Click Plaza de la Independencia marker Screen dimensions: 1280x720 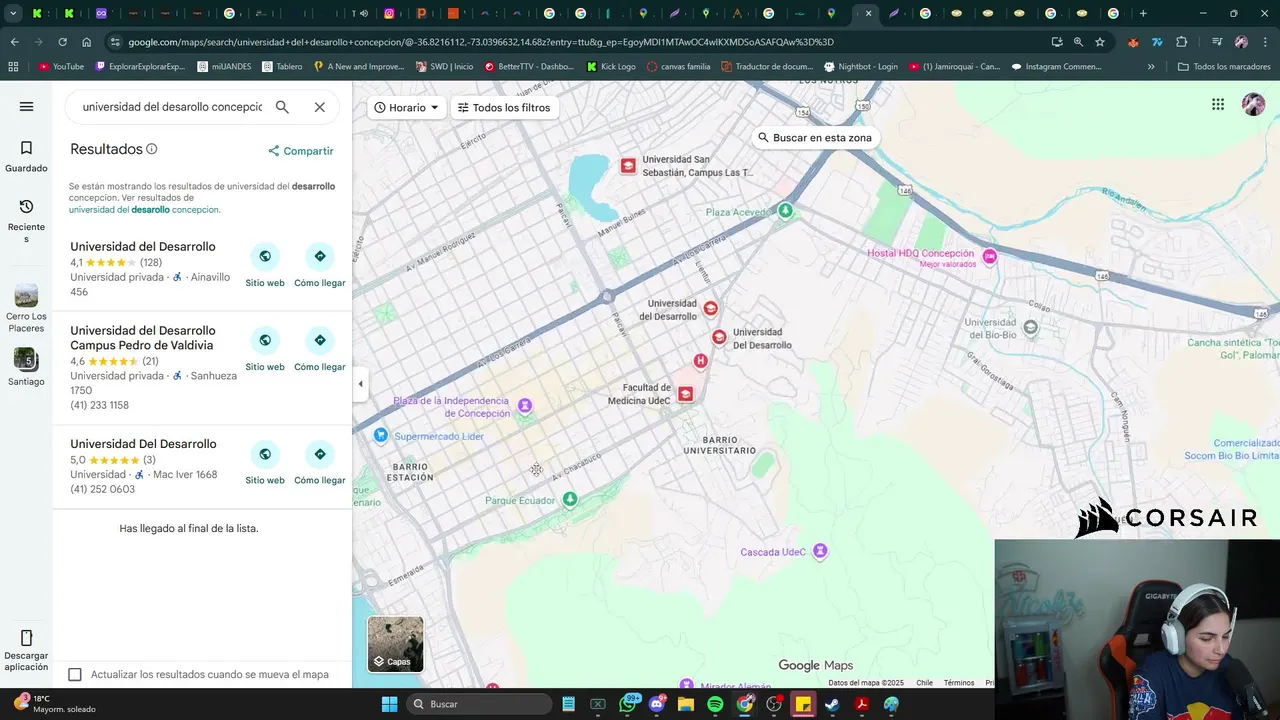(525, 405)
